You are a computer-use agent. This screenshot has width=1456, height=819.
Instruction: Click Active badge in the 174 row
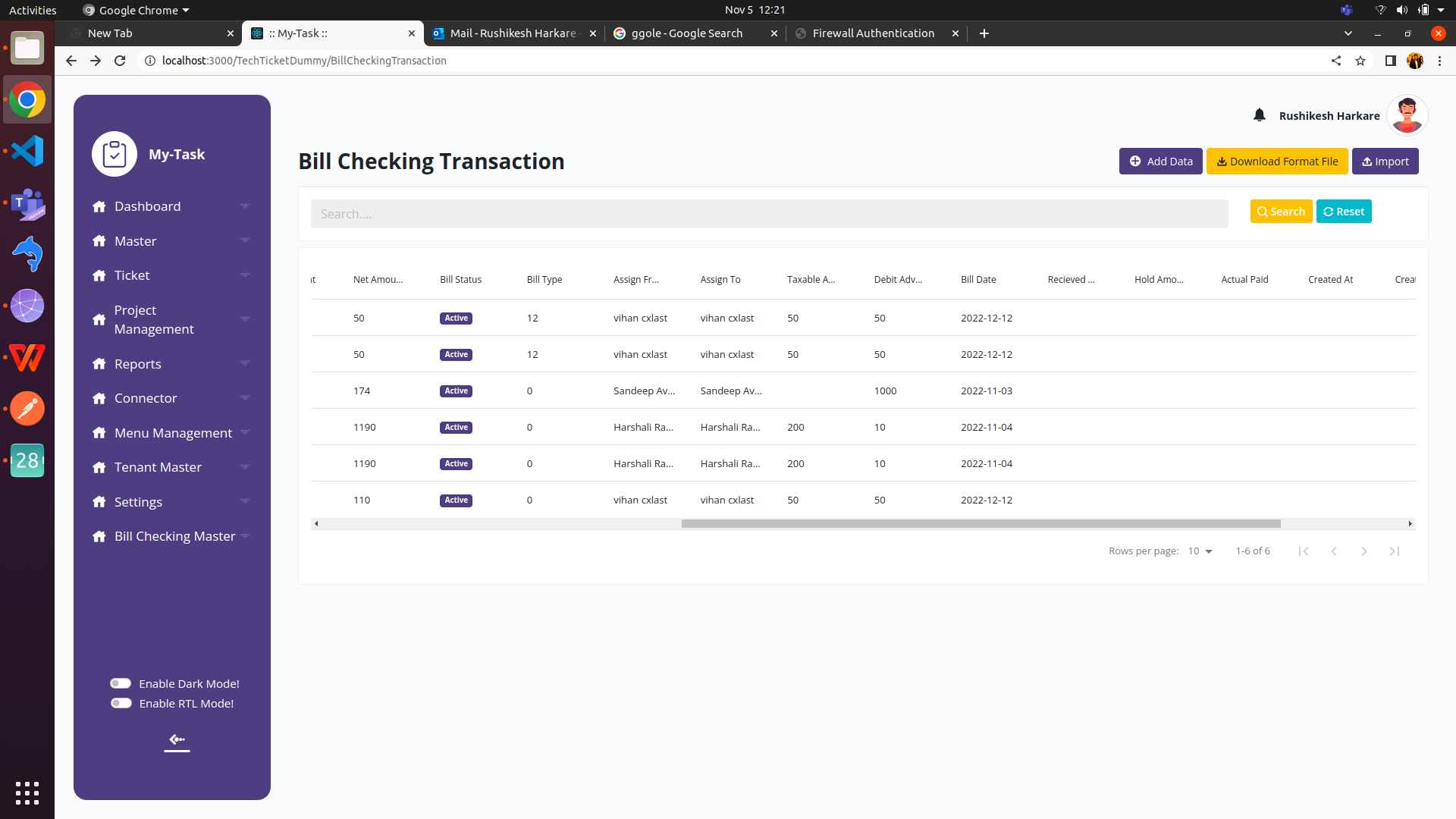(456, 391)
